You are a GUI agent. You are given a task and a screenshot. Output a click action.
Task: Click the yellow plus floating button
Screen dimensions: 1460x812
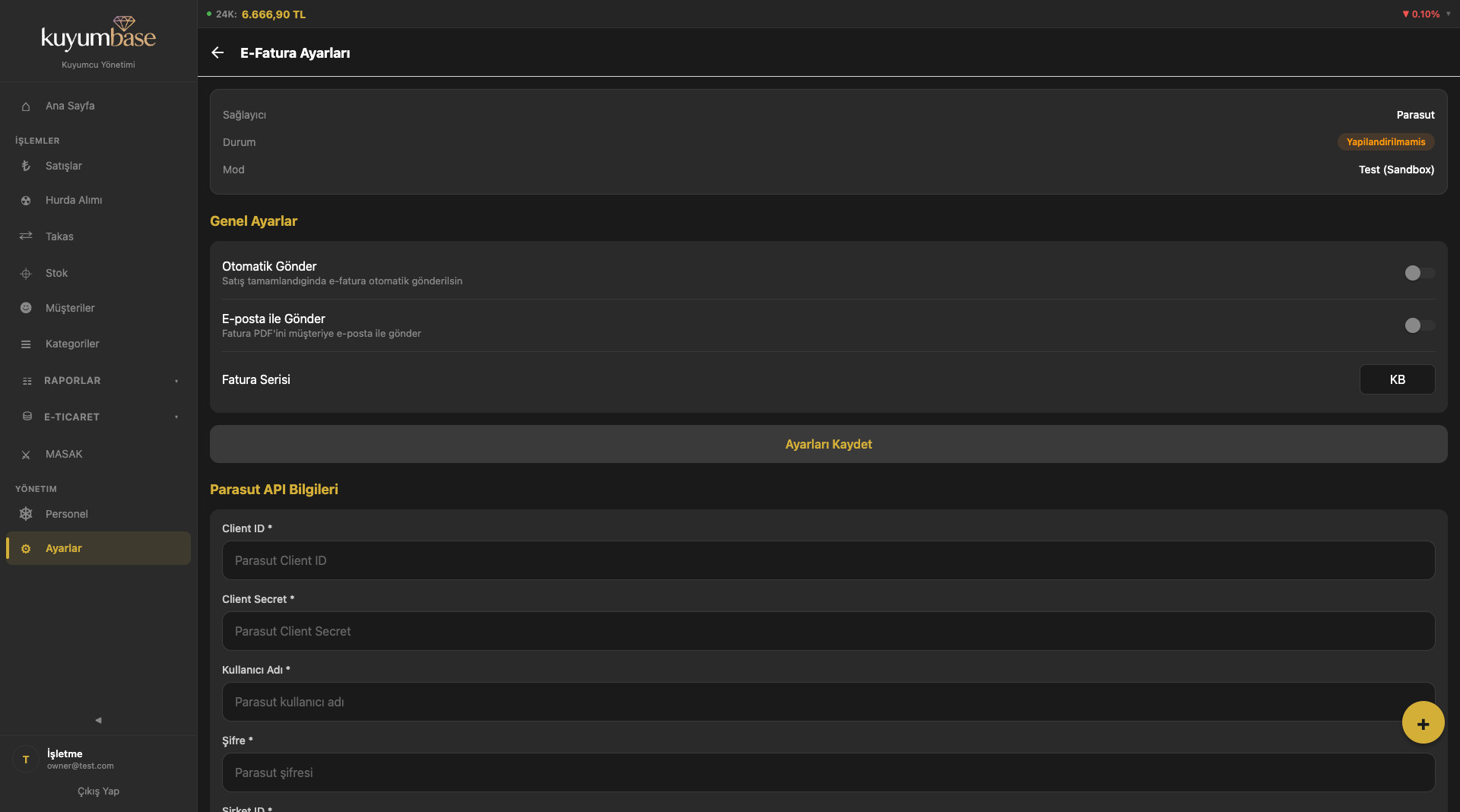point(1423,723)
